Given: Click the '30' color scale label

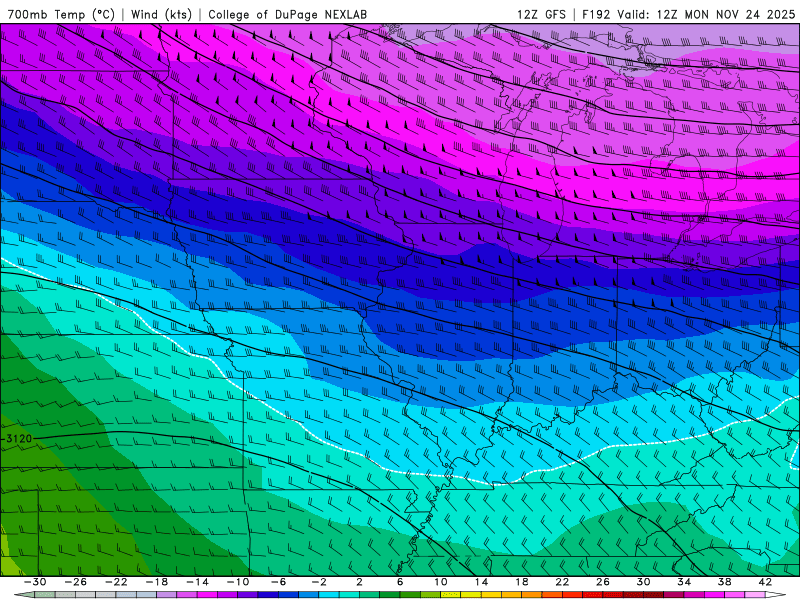Looking at the screenshot, I should click(643, 582).
